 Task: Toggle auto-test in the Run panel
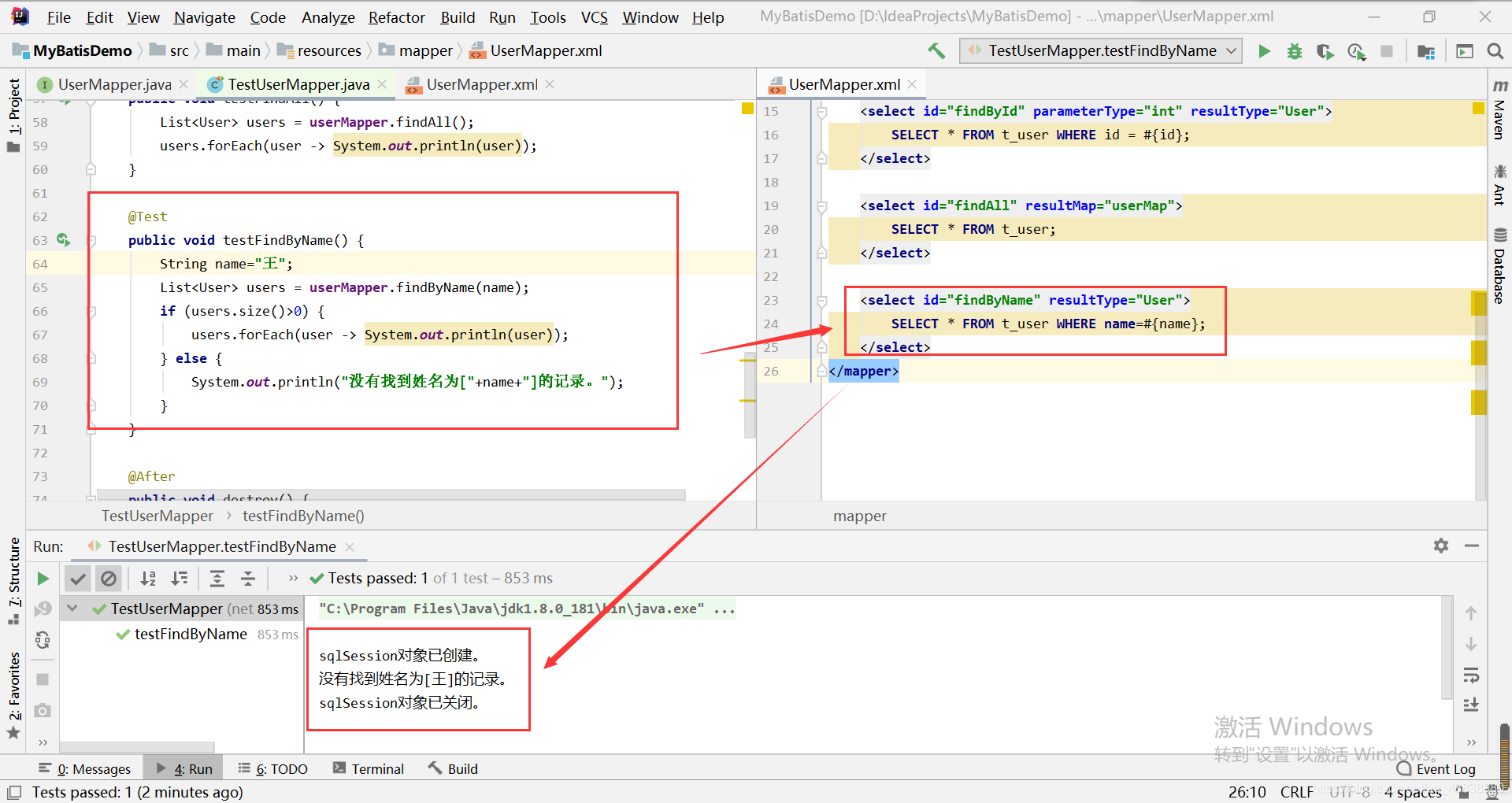click(43, 639)
